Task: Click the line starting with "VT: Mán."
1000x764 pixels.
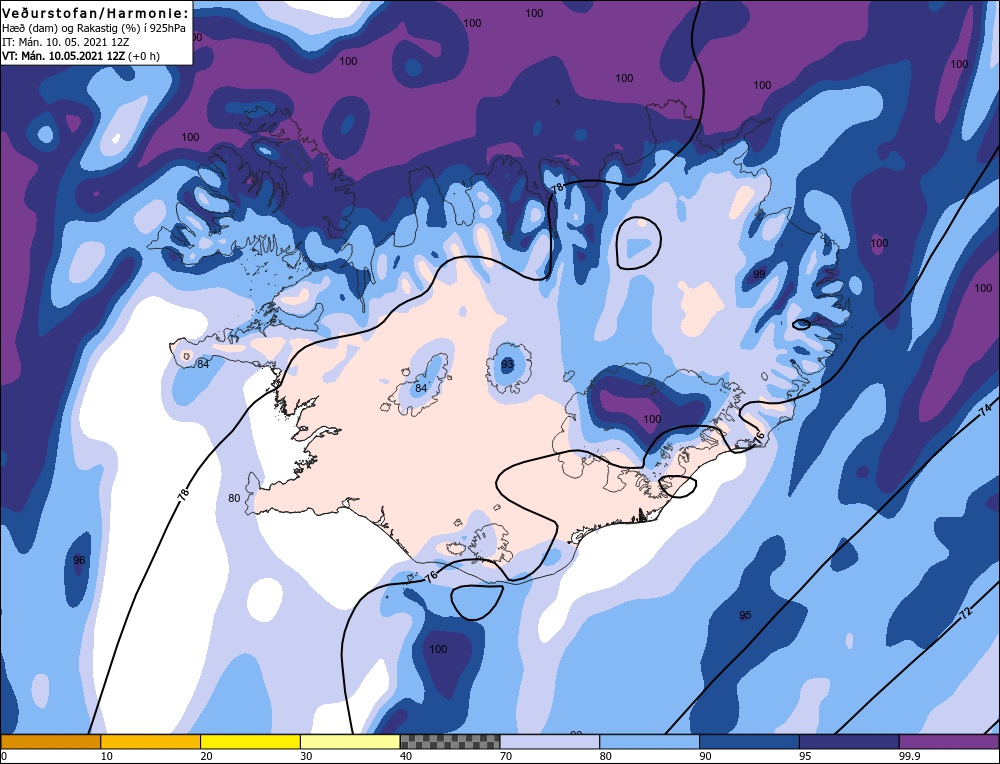Action: [x=81, y=56]
